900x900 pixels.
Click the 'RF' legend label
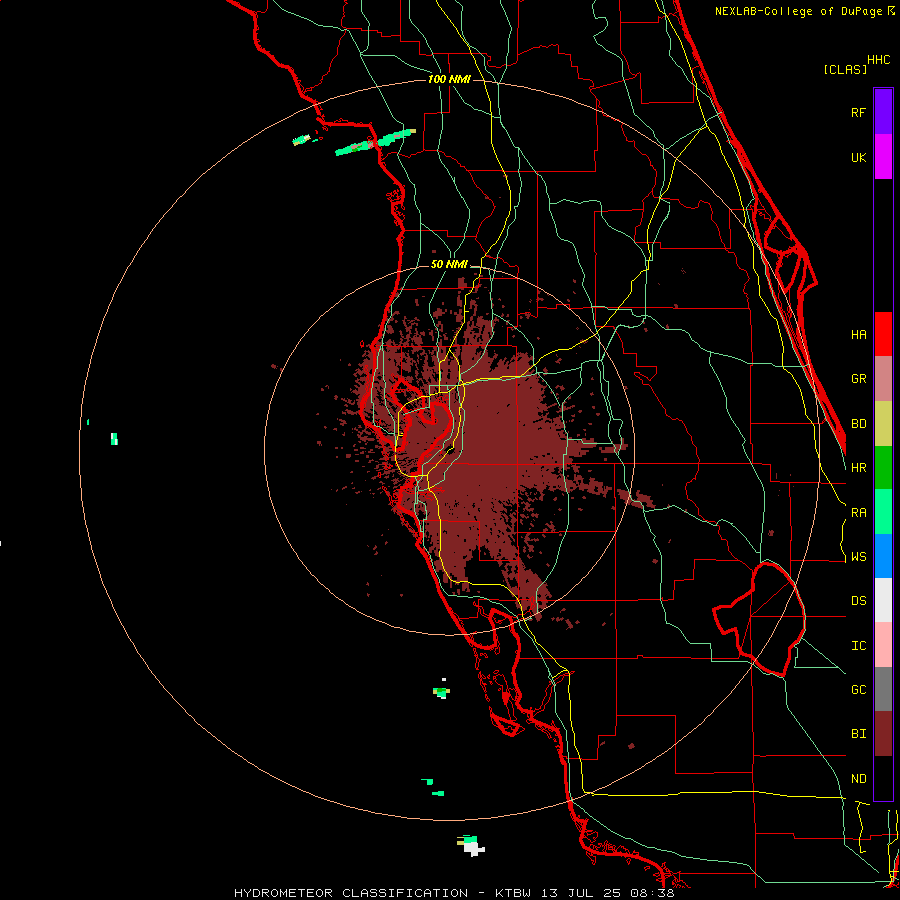tap(858, 112)
